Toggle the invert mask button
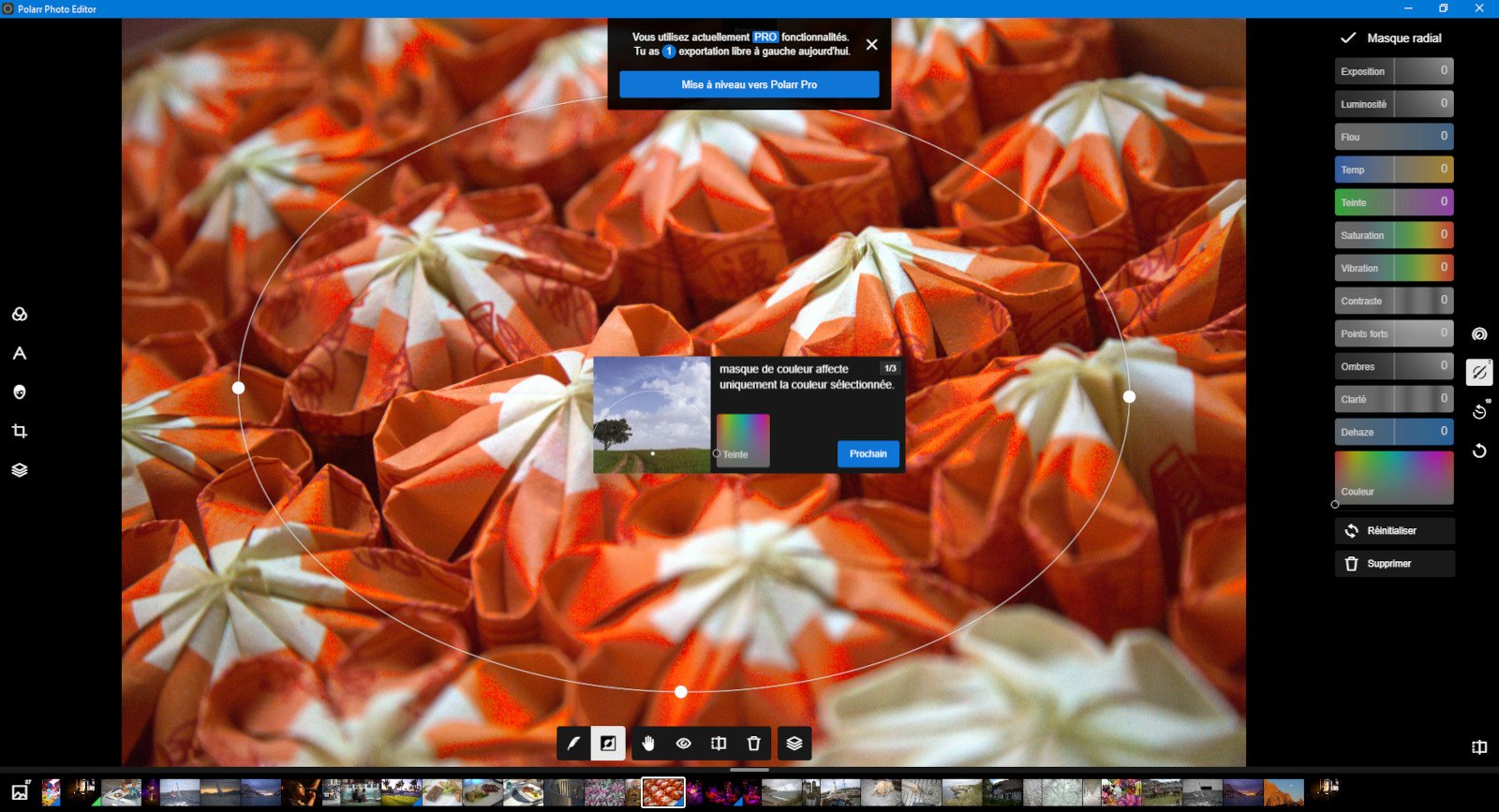Screen dimensions: 1499x812 coord(608,744)
